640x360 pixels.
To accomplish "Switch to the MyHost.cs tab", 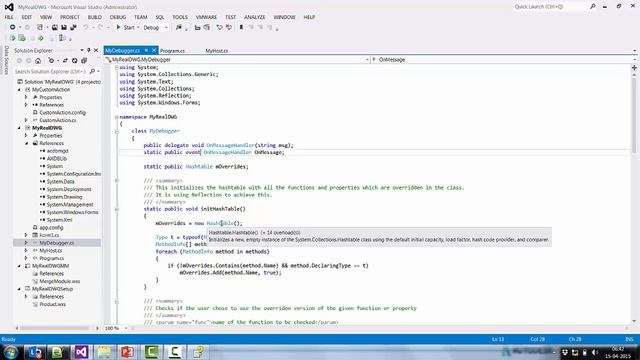I will (217, 51).
